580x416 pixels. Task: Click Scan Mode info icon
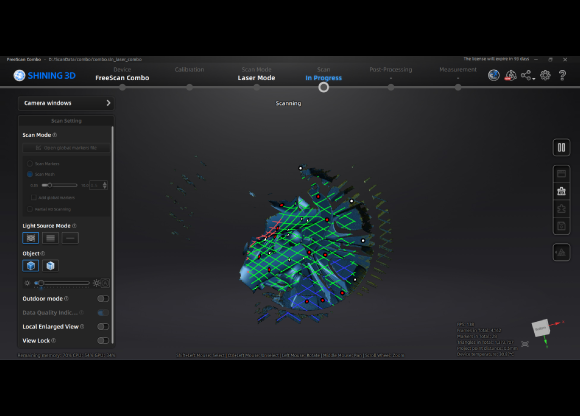pyautogui.click(x=55, y=135)
